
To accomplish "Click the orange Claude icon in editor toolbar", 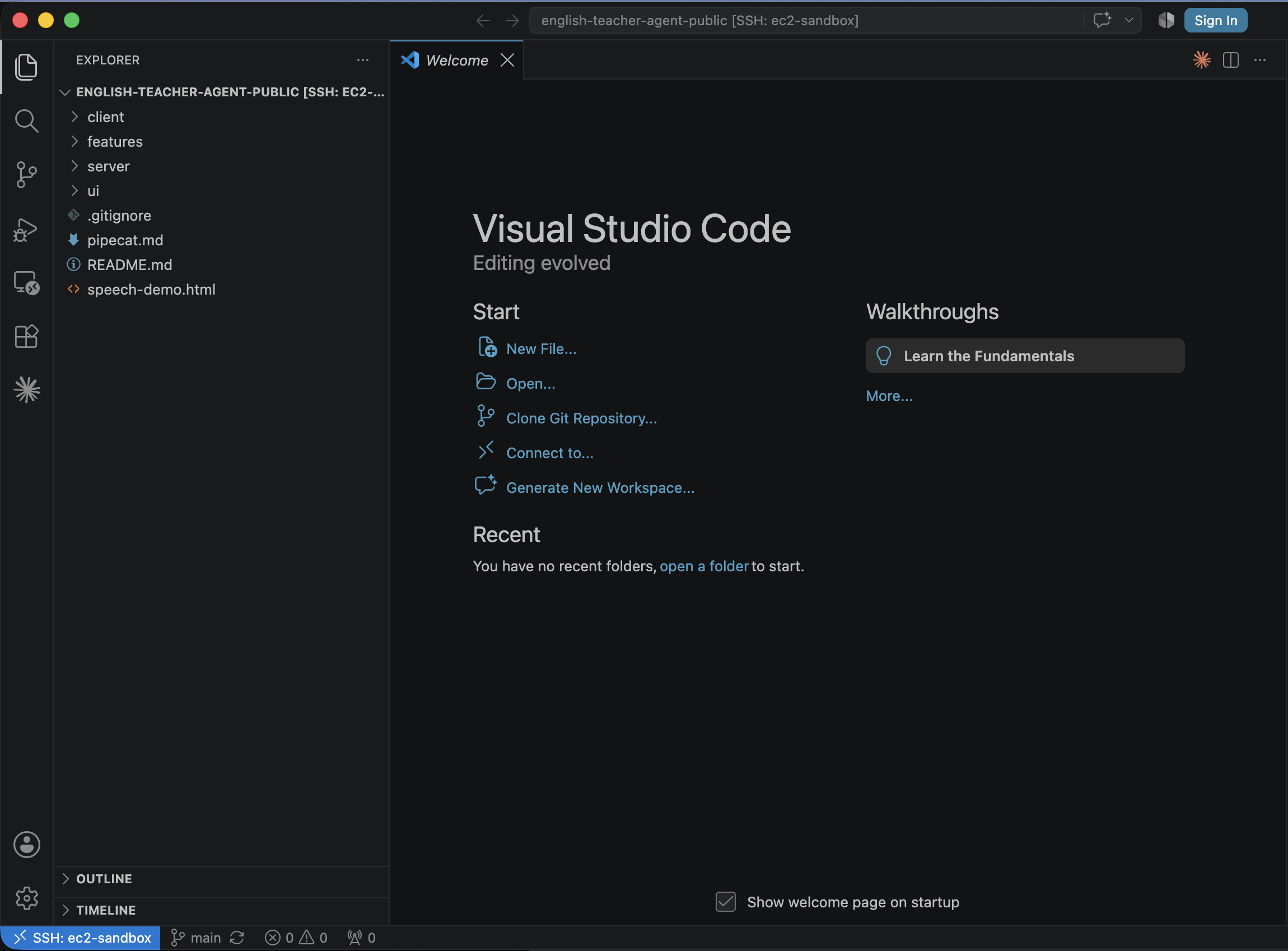I will (x=1202, y=60).
